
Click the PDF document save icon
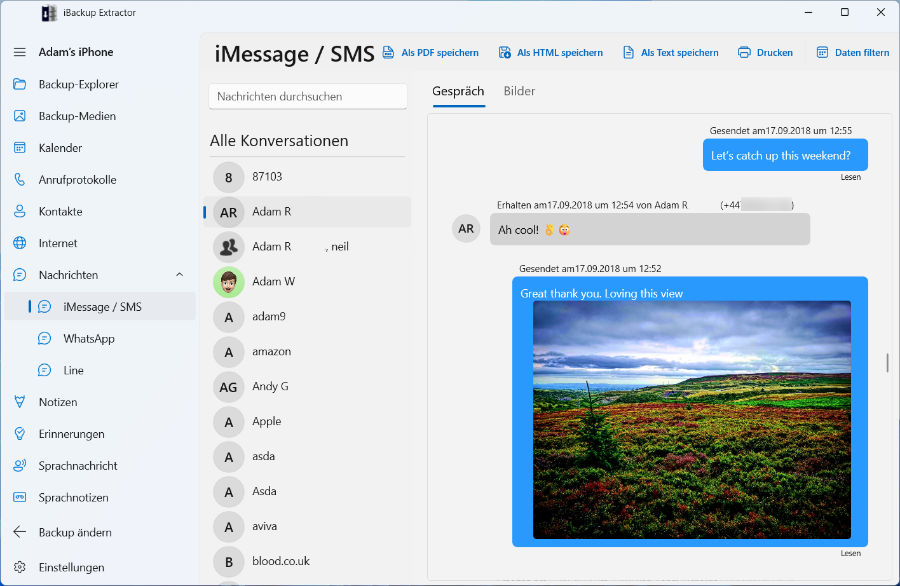[x=389, y=52]
